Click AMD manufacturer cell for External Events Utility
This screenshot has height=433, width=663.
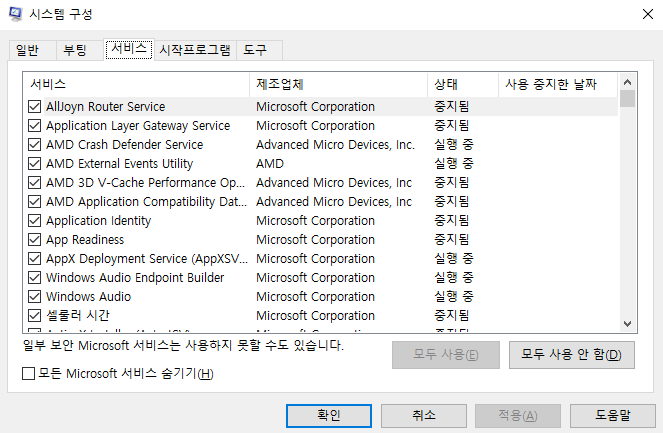click(270, 164)
